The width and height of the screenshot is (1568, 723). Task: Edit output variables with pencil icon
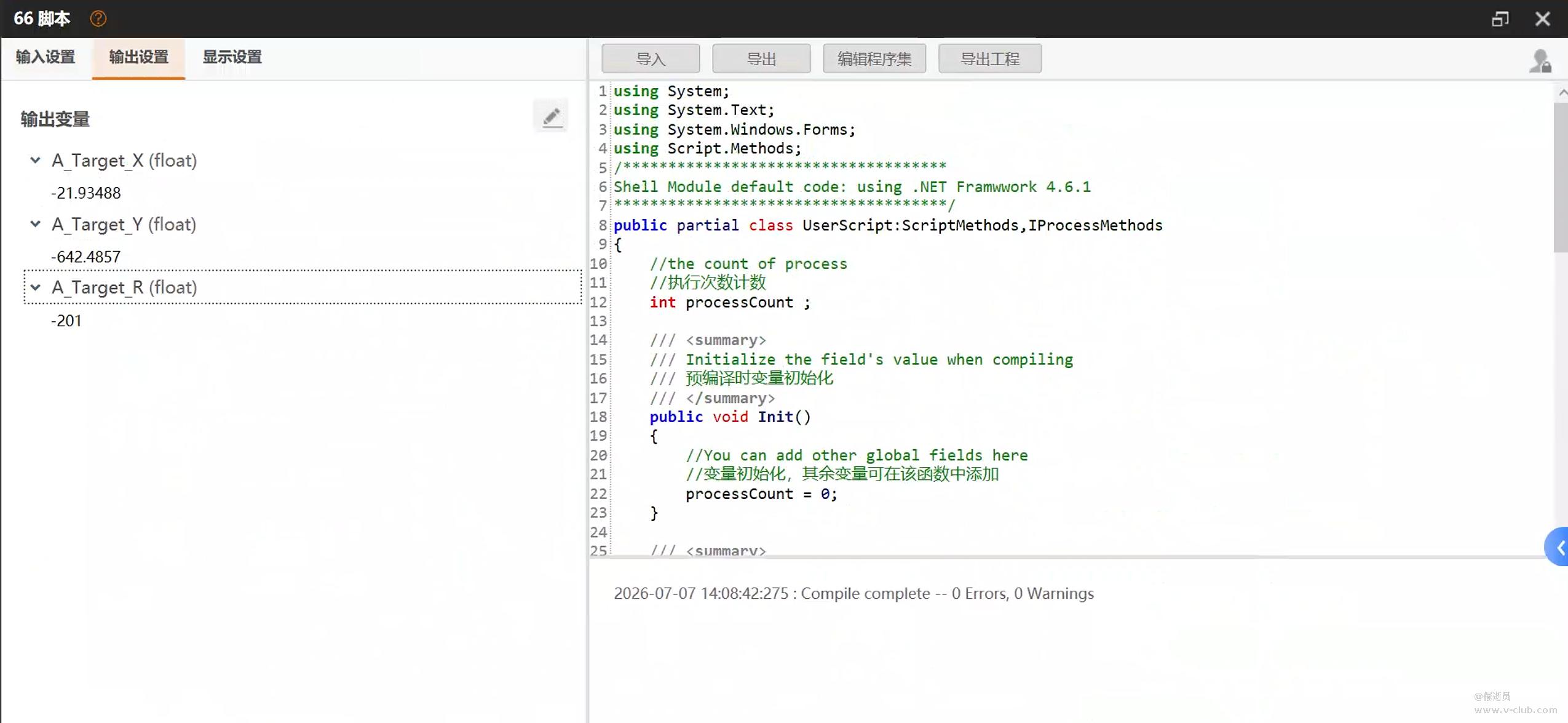point(551,116)
